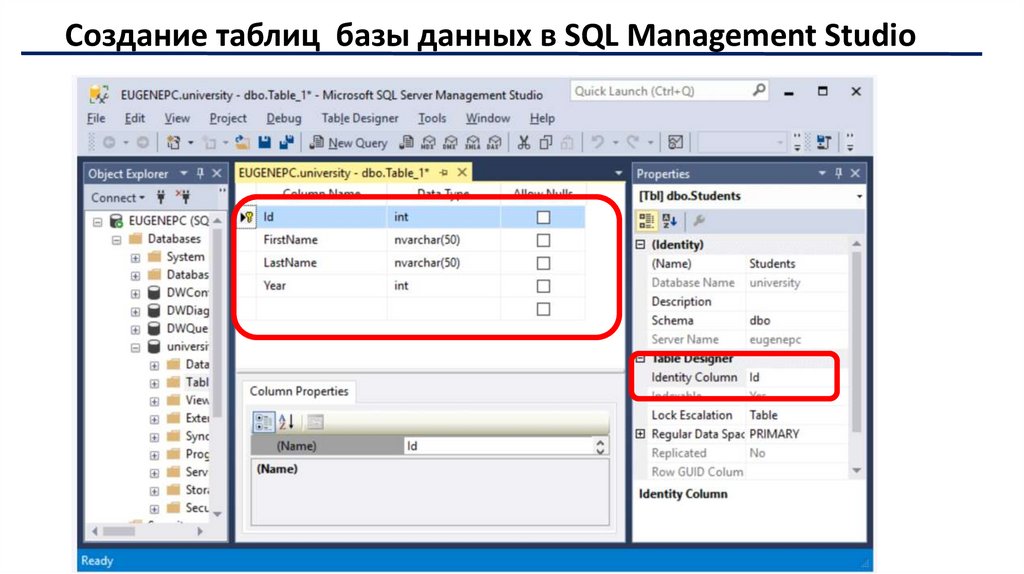1024x574 pixels.
Task: Open the Tools menu
Action: pos(432,118)
